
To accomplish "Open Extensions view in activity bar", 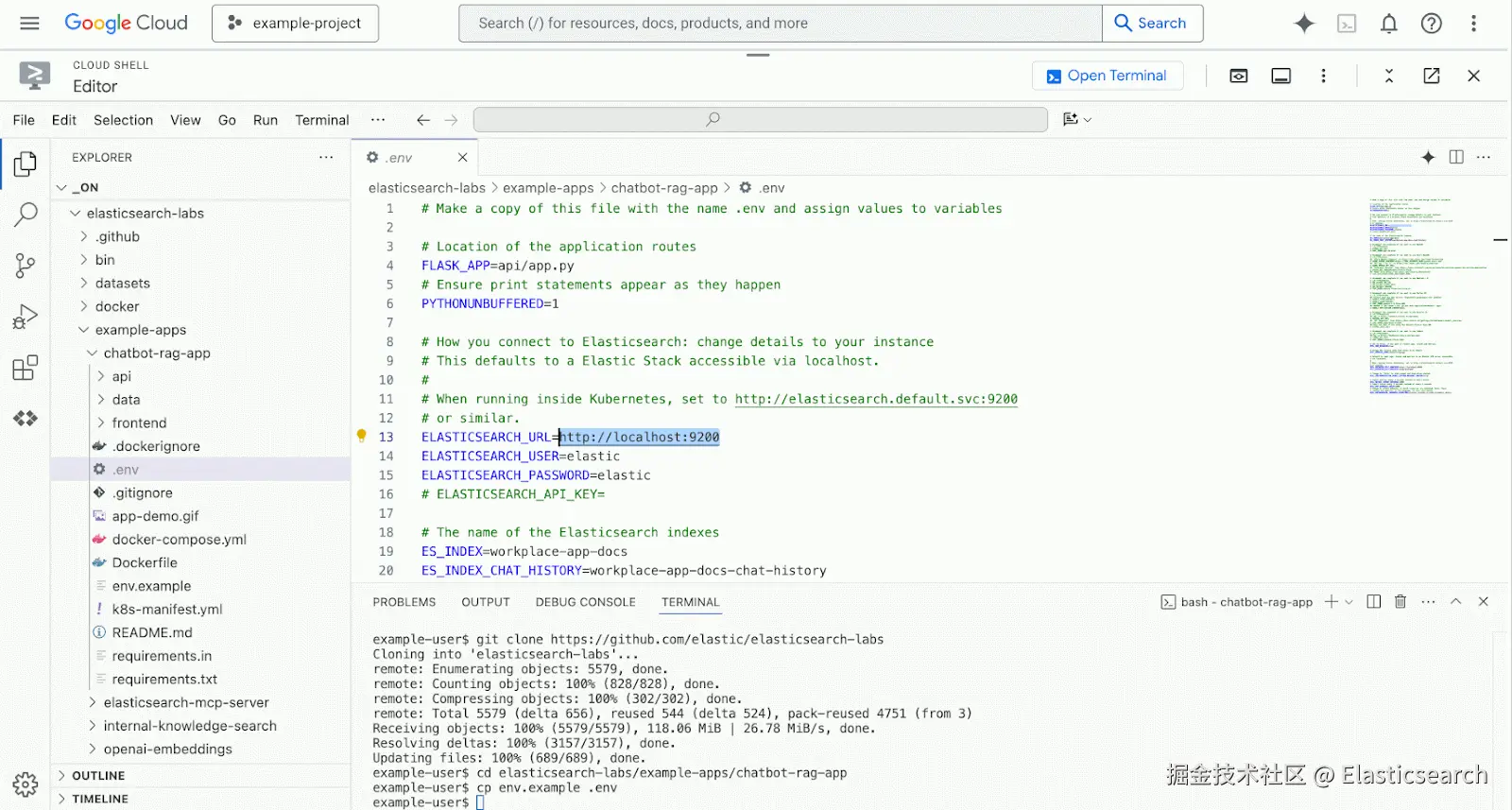I will 26,368.
